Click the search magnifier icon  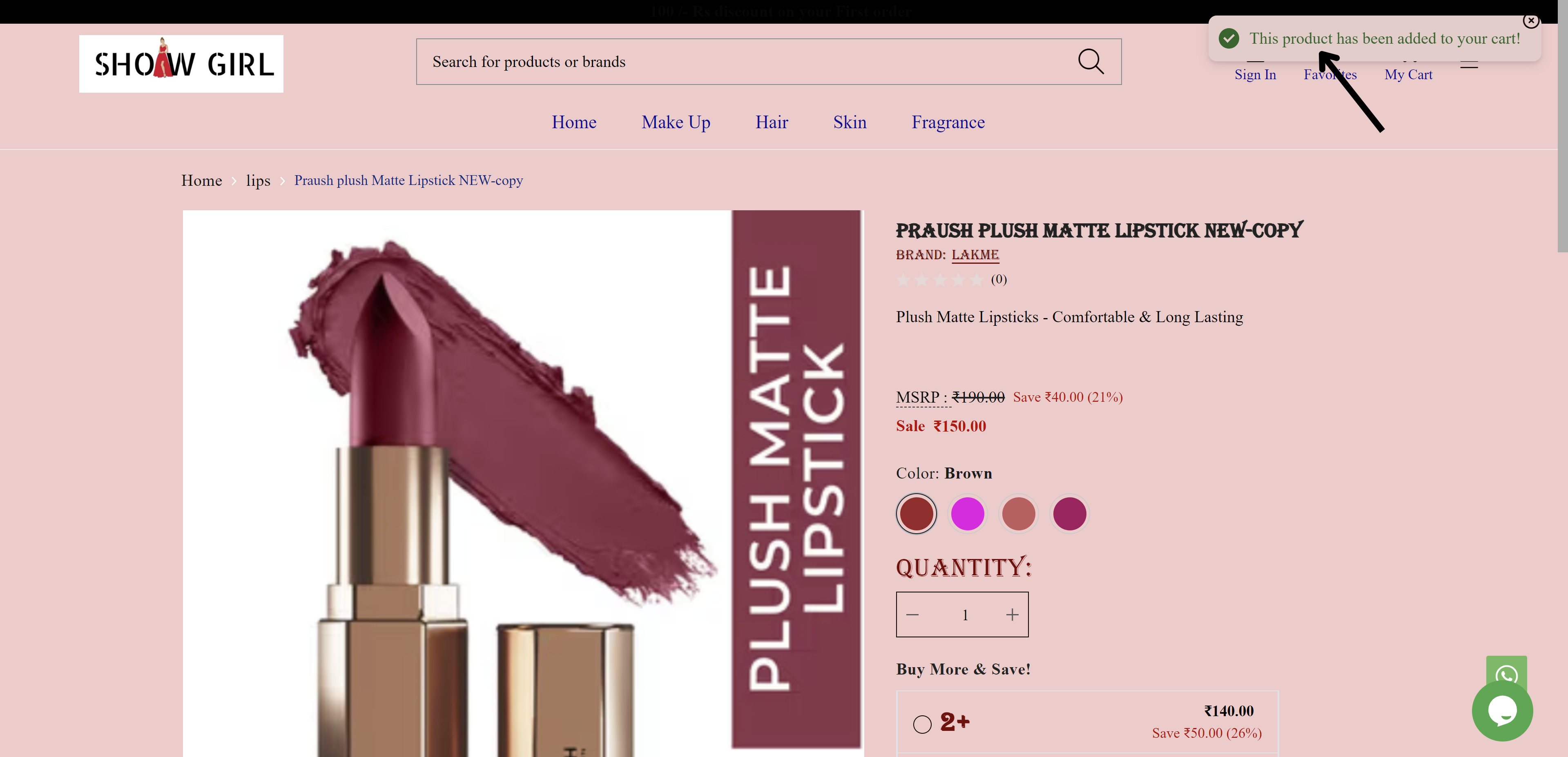(x=1090, y=62)
